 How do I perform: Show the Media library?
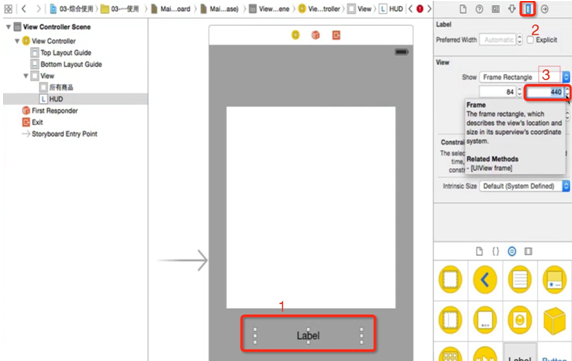[528, 251]
